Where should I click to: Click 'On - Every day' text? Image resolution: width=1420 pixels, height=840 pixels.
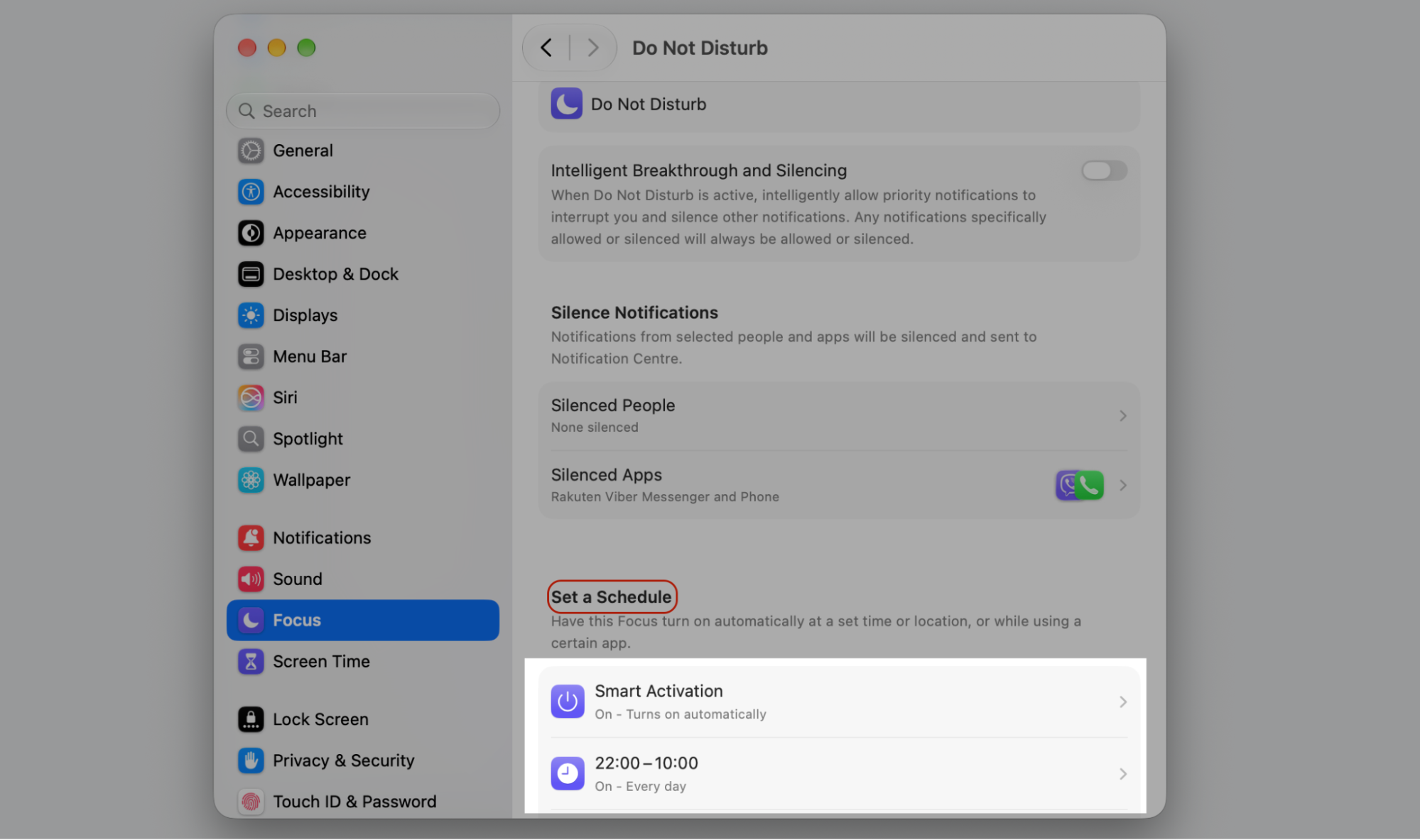tap(640, 786)
